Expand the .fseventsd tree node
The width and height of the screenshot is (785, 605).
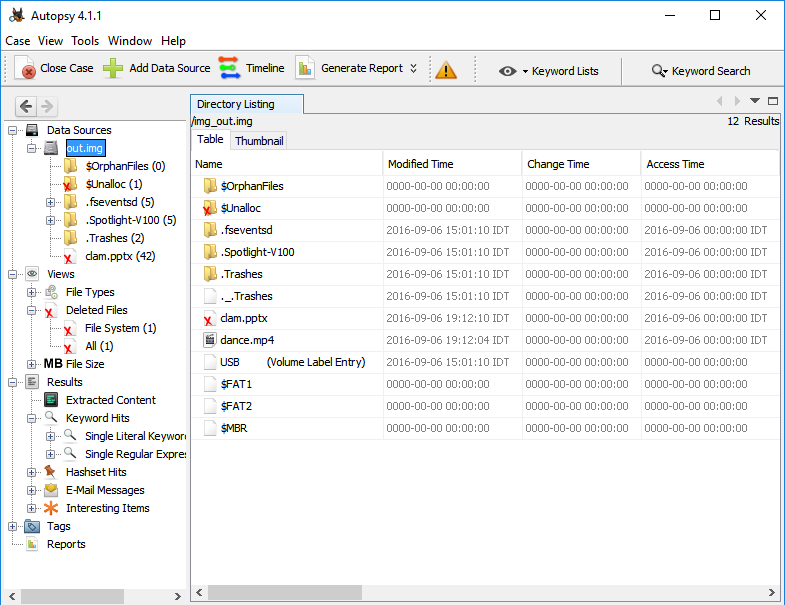[50, 202]
